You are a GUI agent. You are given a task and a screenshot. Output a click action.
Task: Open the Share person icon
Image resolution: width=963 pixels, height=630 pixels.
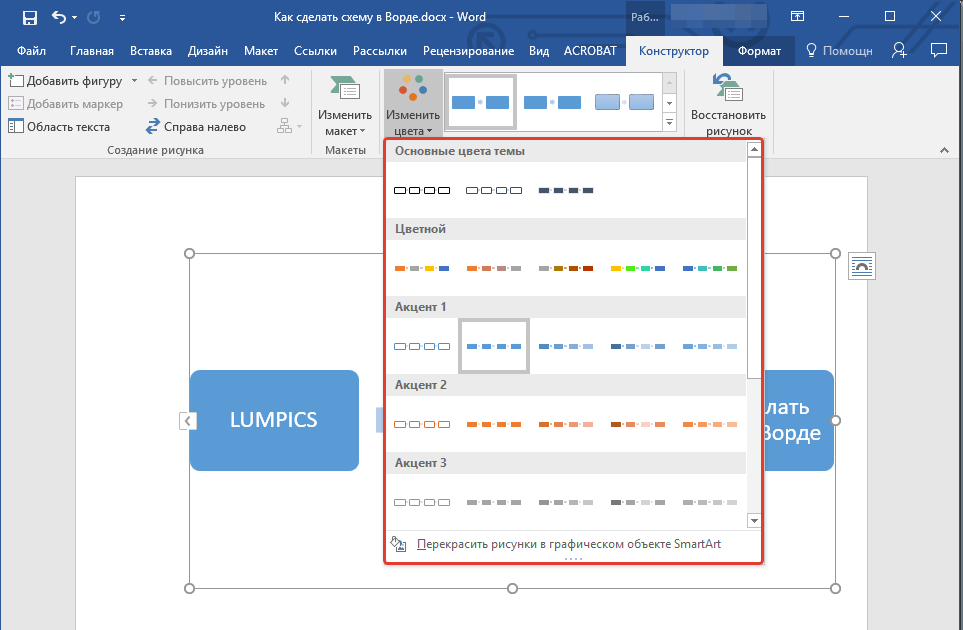pos(899,50)
